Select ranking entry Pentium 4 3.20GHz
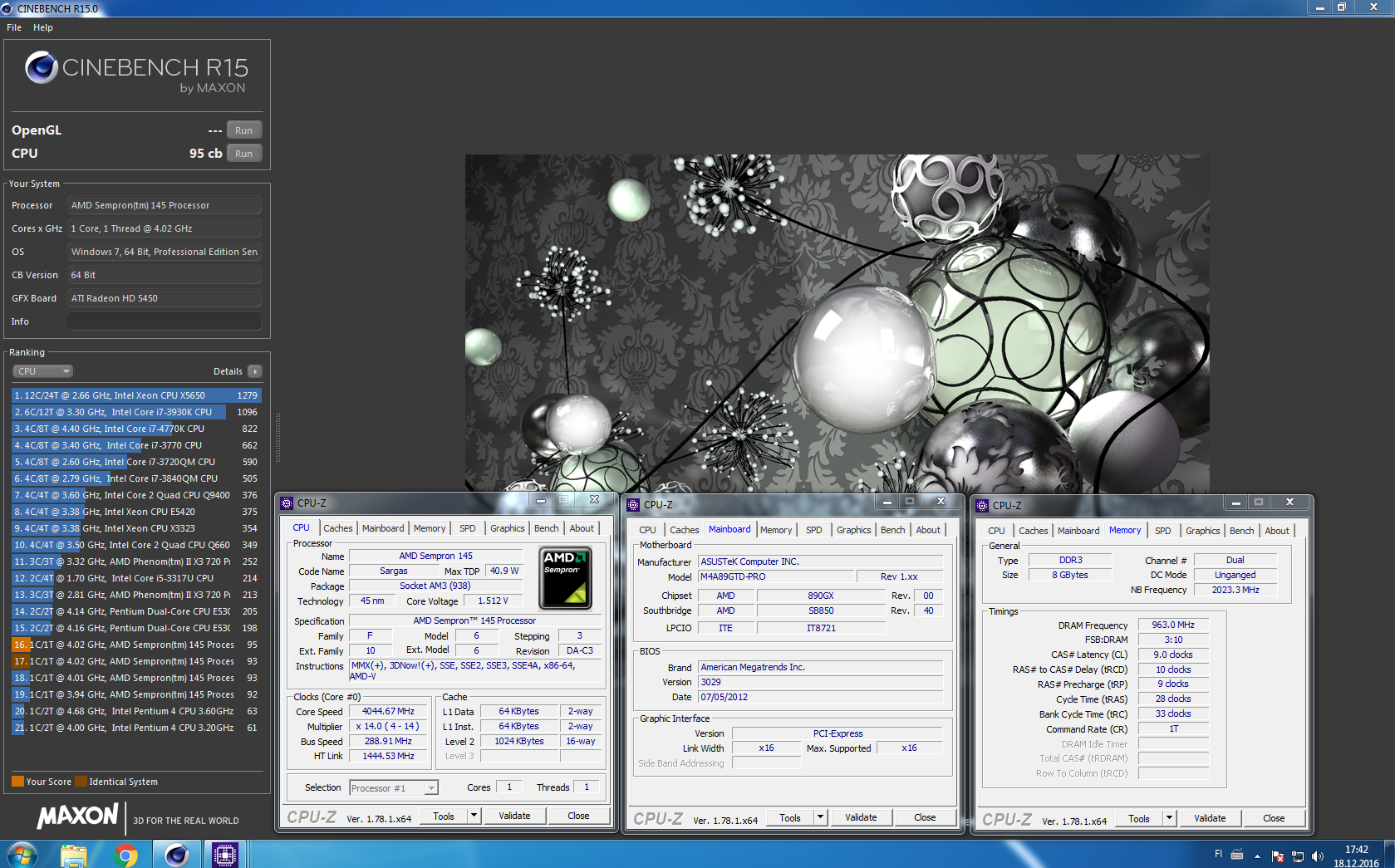 [136, 728]
